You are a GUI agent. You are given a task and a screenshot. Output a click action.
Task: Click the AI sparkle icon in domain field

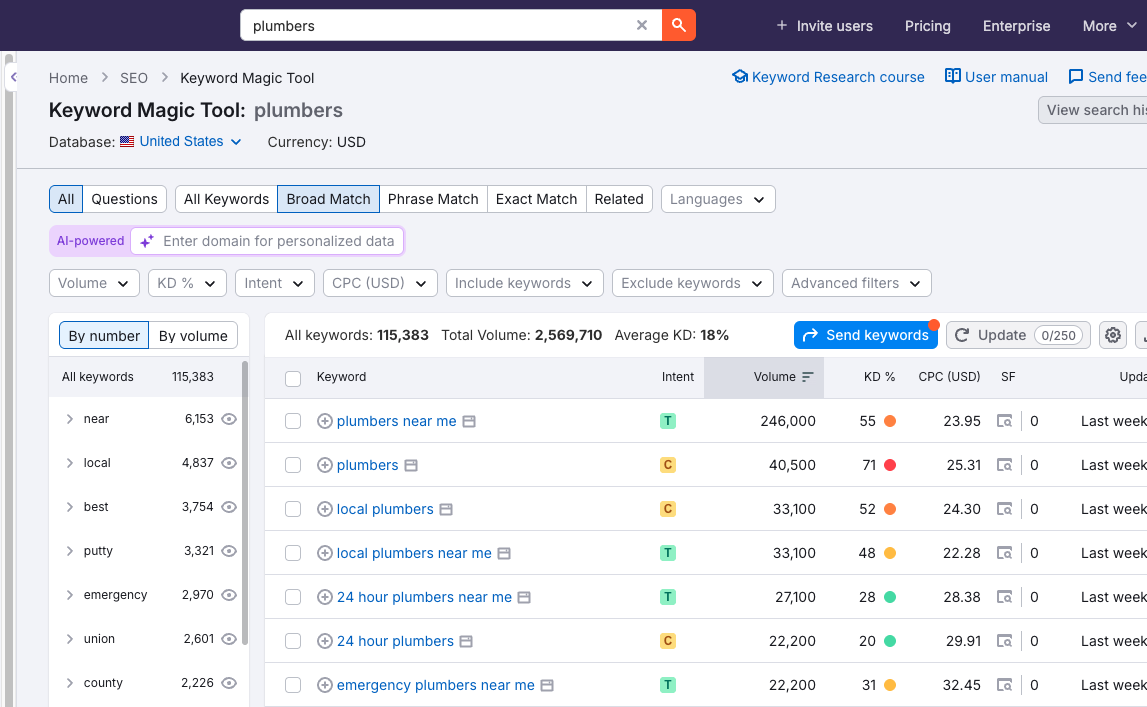pos(147,241)
